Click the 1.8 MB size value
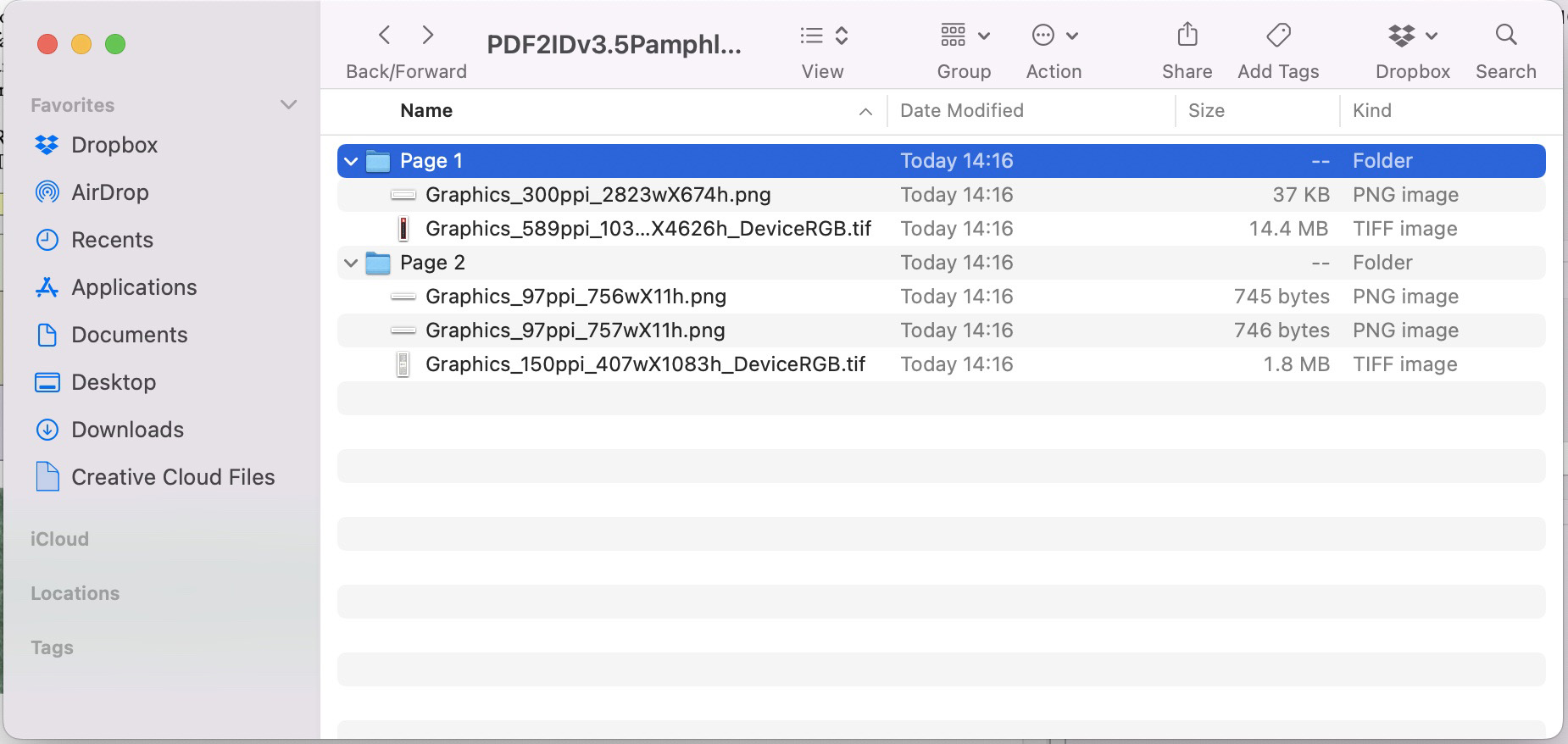This screenshot has height=744, width=1568. (x=1296, y=364)
